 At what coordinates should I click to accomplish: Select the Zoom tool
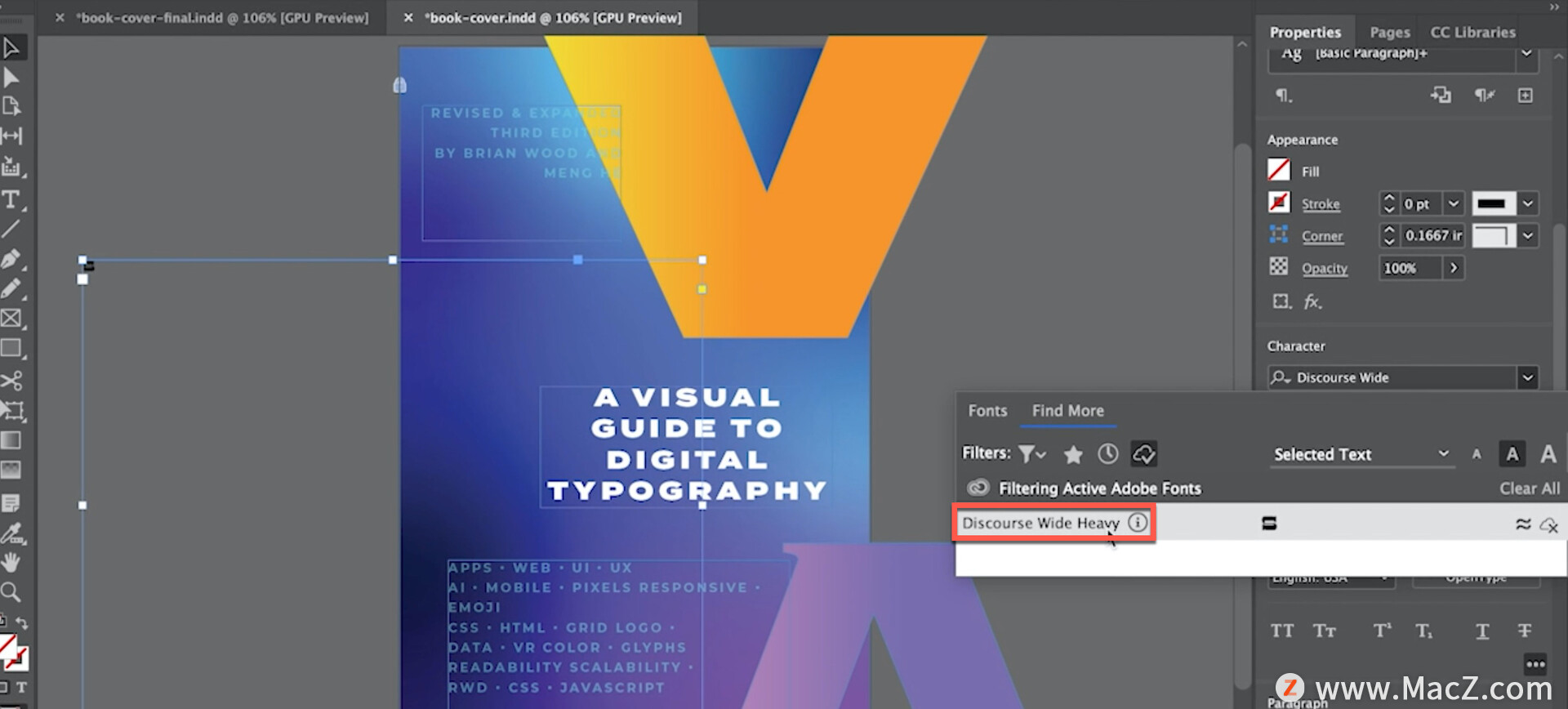(11, 591)
